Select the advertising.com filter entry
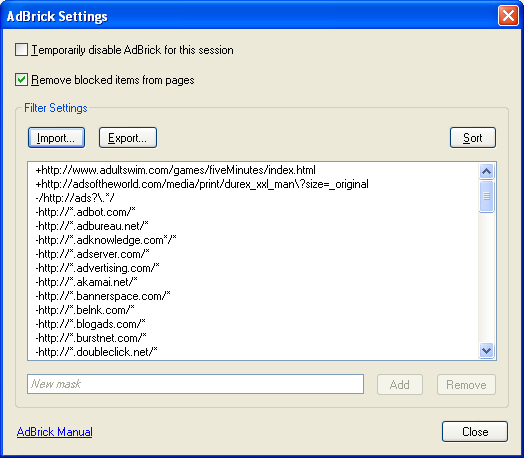This screenshot has height=458, width=524. [97, 268]
